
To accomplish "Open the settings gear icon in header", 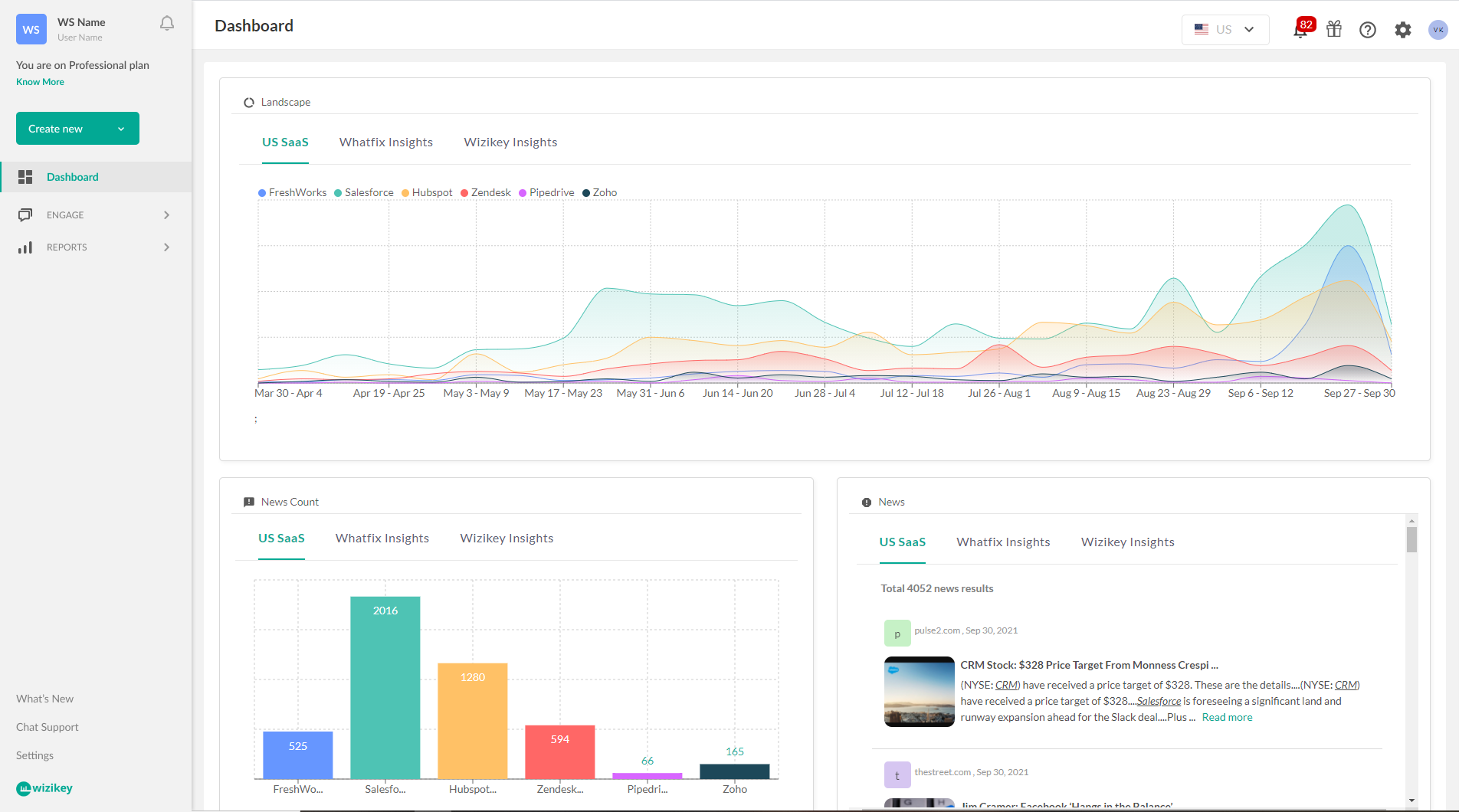I will [x=1403, y=30].
